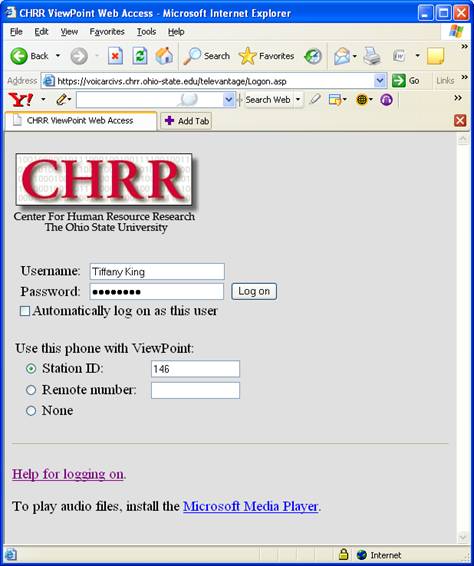Open the Mail icon in toolbar
Viewport: 474px width, 566px height.
[342, 56]
